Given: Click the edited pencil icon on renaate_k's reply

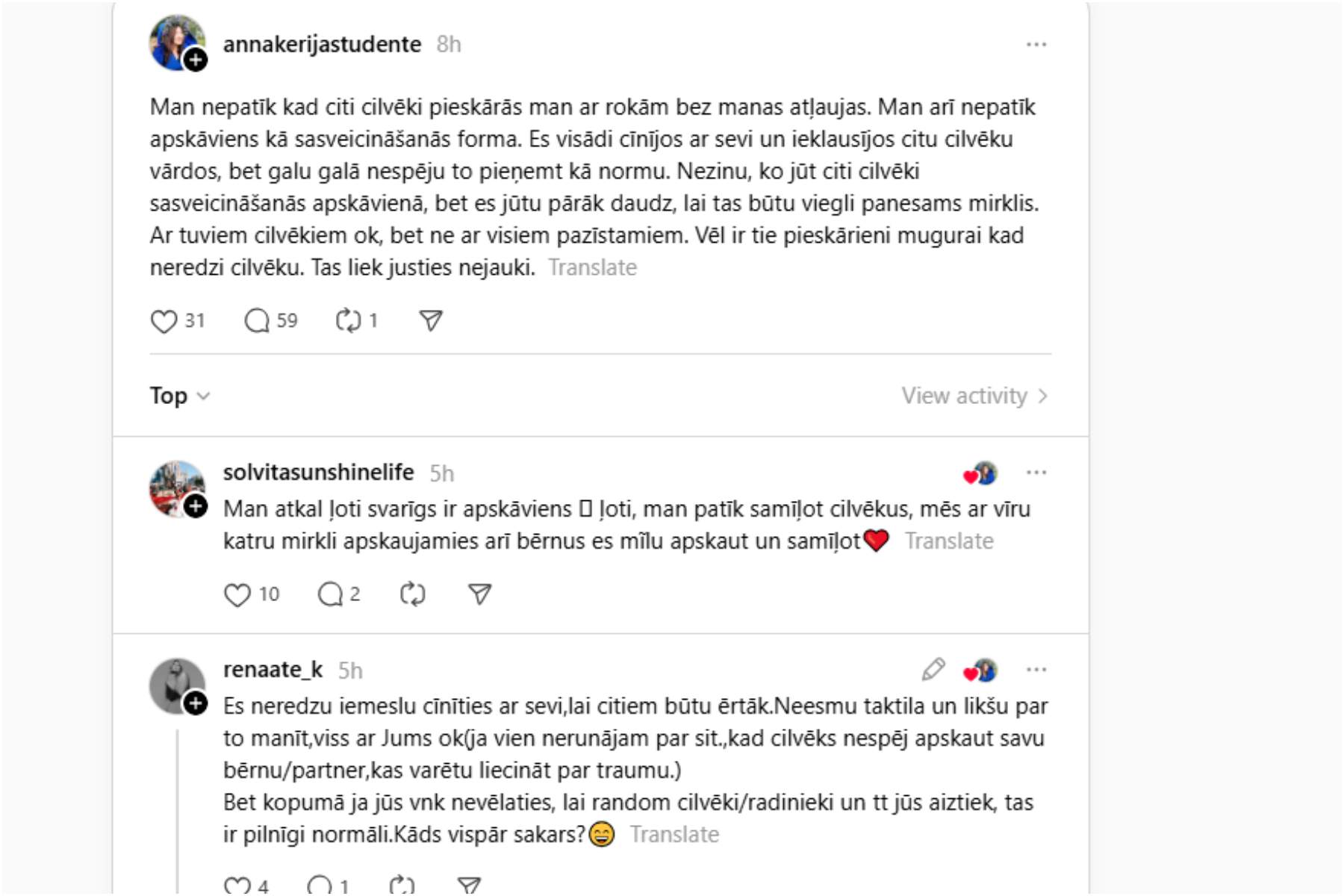Looking at the screenshot, I should 933,670.
